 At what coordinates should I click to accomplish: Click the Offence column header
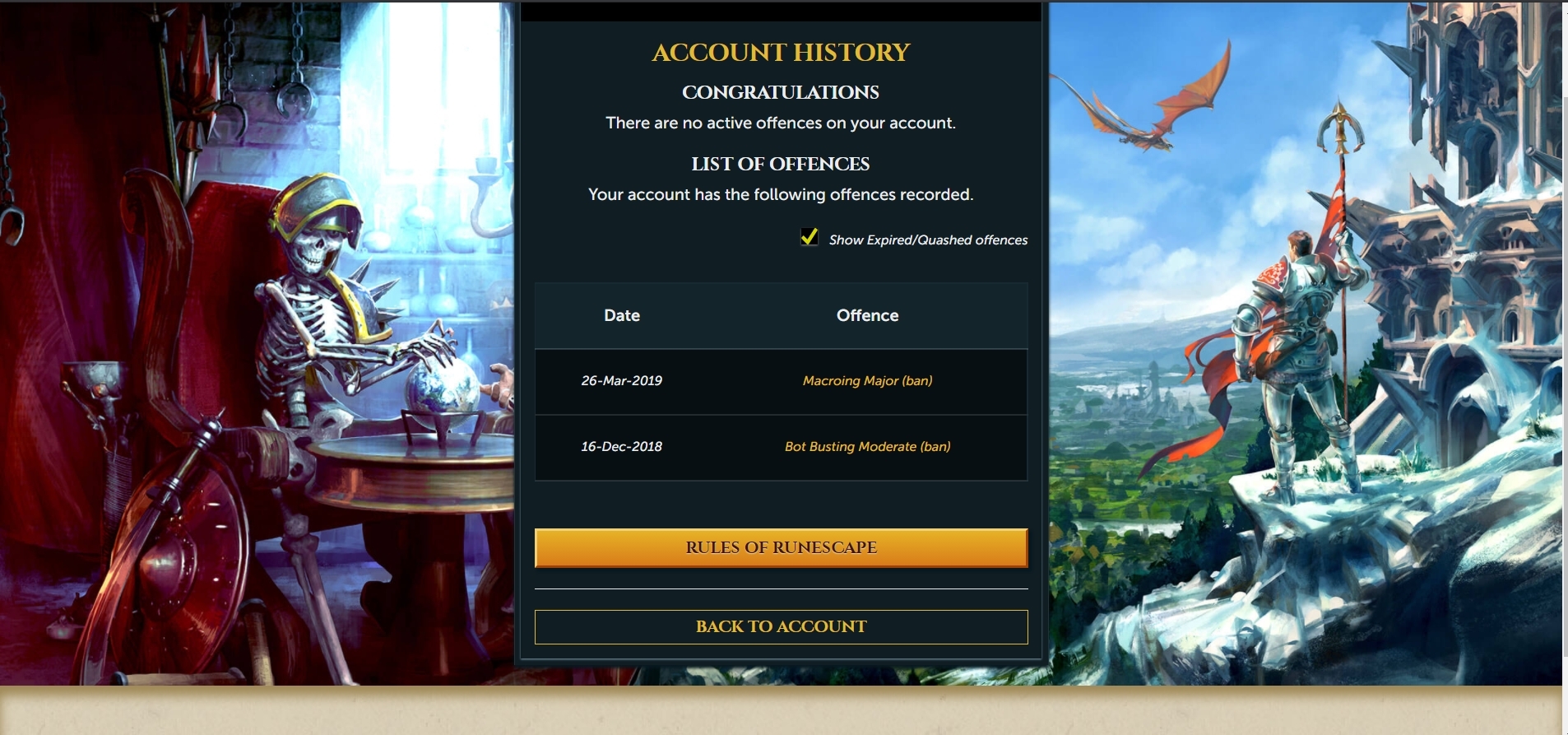tap(867, 315)
